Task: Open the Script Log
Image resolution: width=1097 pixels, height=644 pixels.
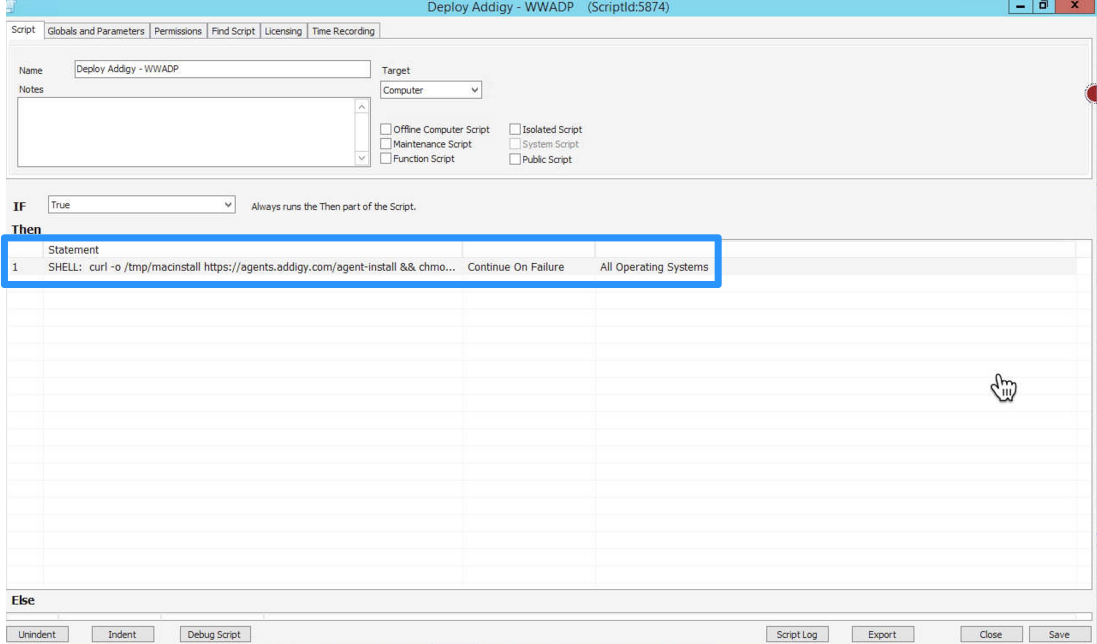Action: 797,633
